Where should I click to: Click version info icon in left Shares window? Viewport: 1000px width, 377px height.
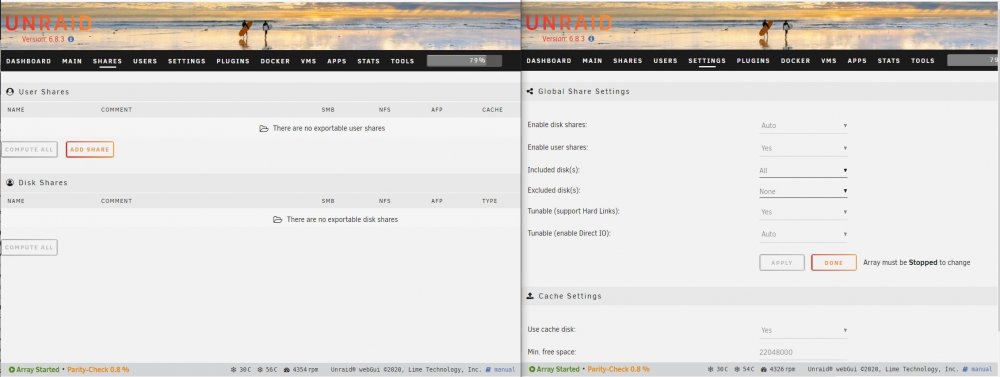(71, 39)
